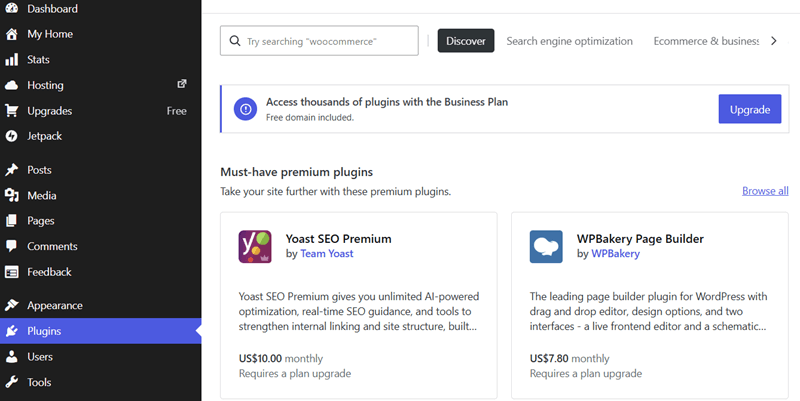800x401 pixels.
Task: Click the Upgrades cart icon
Action: pos(11,111)
